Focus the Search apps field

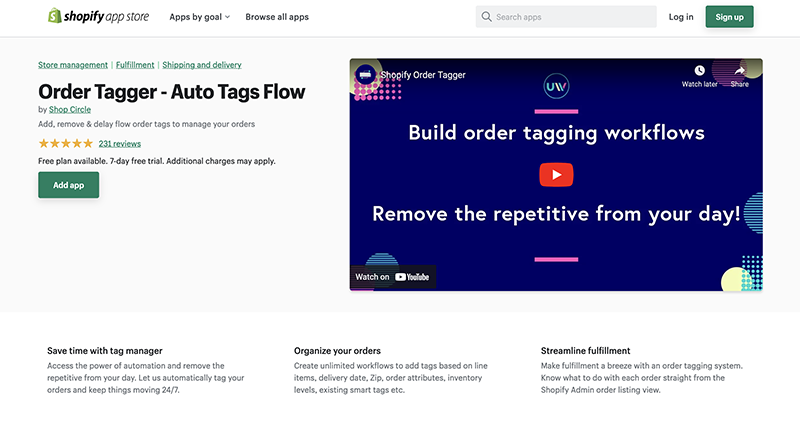572,17
